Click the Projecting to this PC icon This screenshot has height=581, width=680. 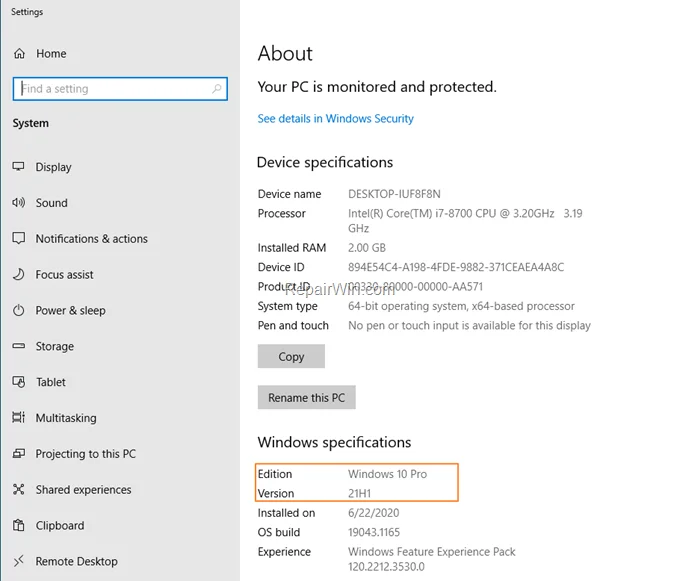[19, 454]
